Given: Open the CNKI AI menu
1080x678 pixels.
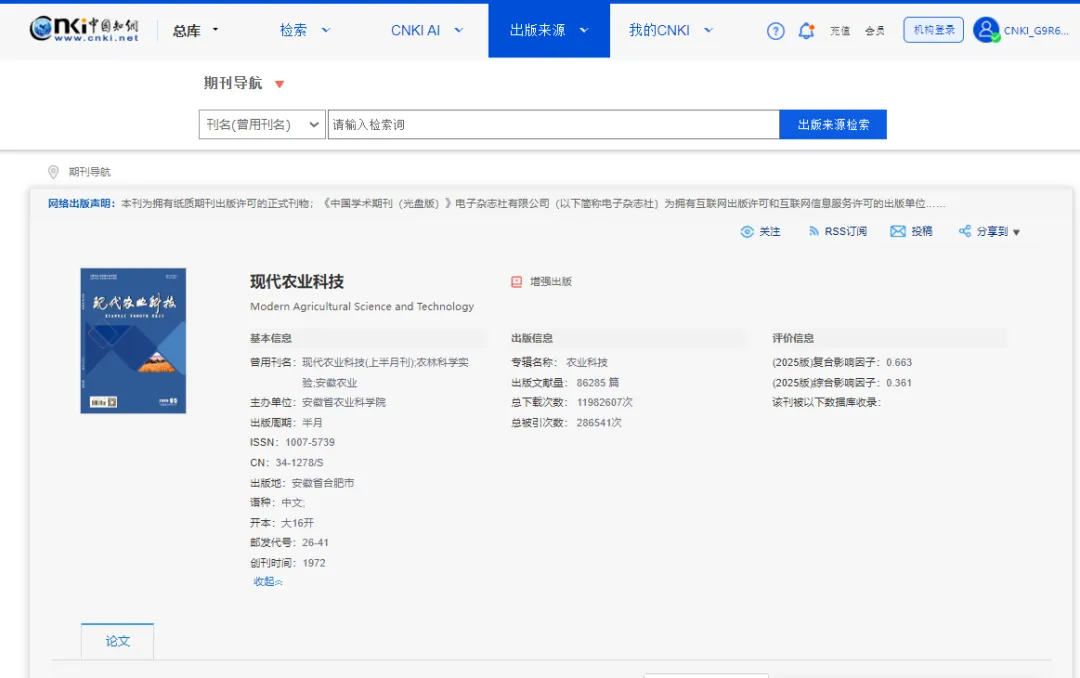Looking at the screenshot, I should coord(415,30).
